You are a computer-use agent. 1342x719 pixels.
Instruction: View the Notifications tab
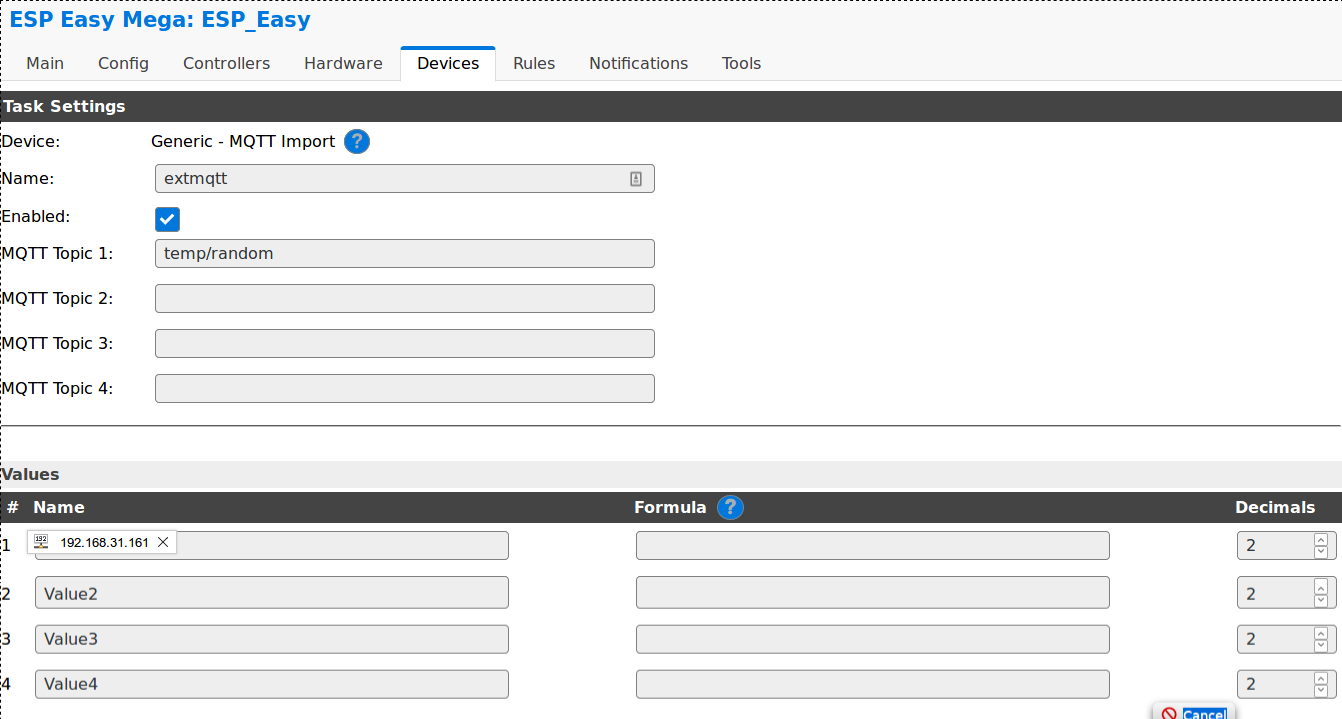pos(639,63)
